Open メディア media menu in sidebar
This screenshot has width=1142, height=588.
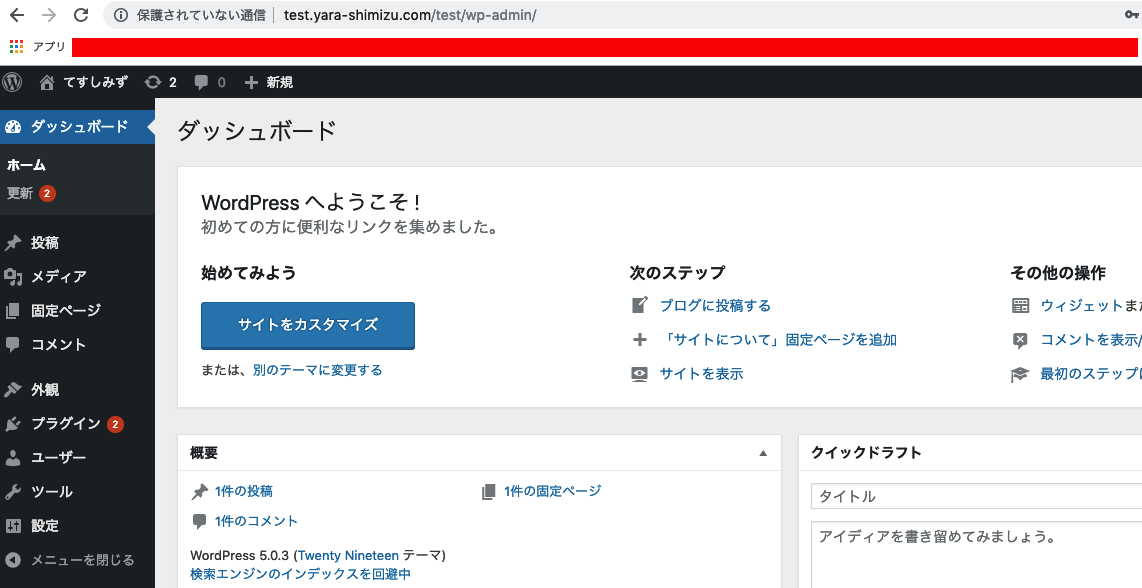click(58, 277)
